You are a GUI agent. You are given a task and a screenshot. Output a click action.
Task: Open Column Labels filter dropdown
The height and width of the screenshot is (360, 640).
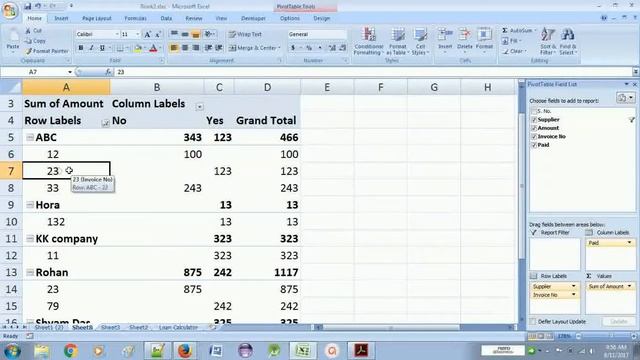[199, 107]
